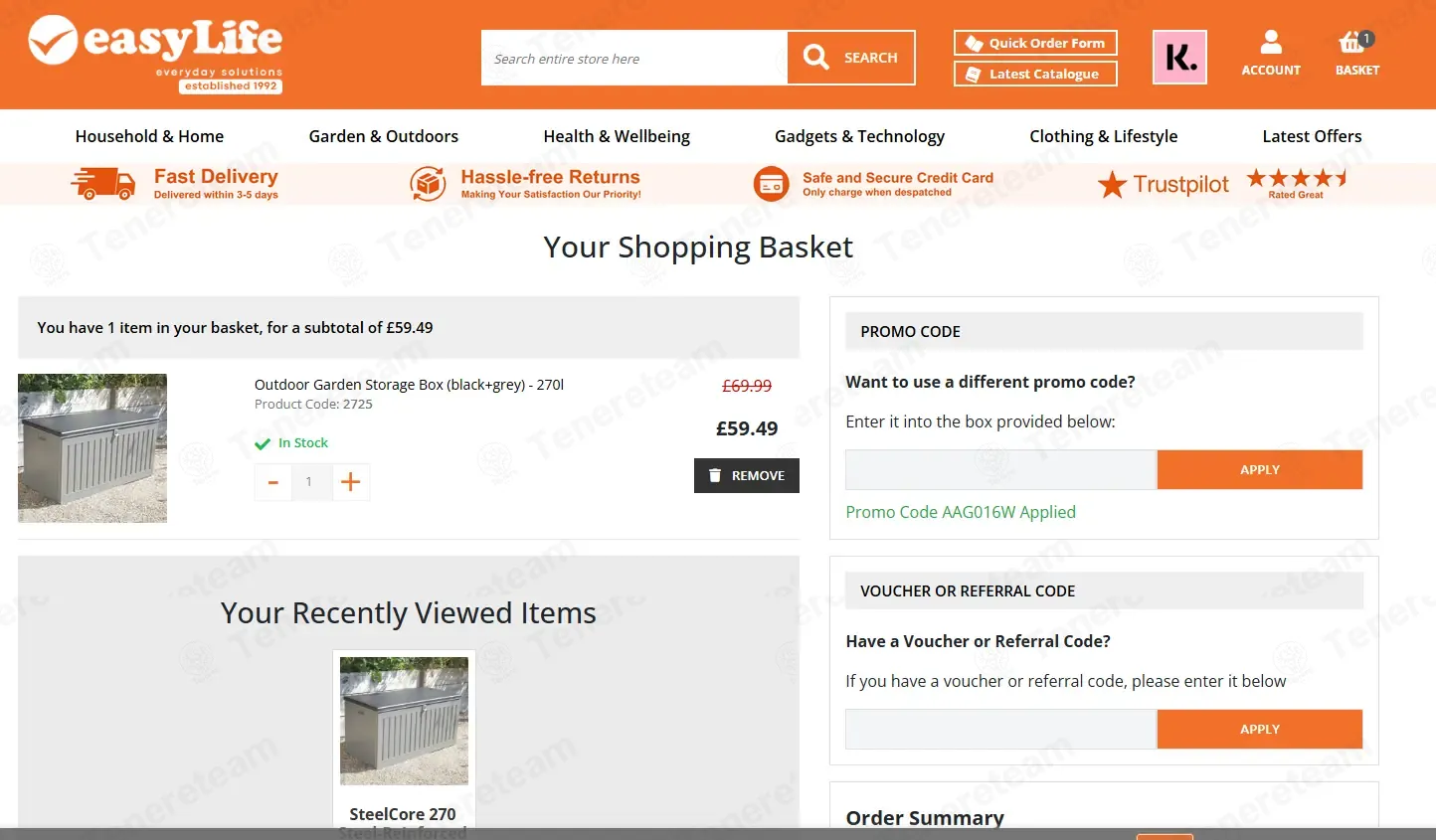
Task: Open the Household & Home menu
Action: pos(149,136)
